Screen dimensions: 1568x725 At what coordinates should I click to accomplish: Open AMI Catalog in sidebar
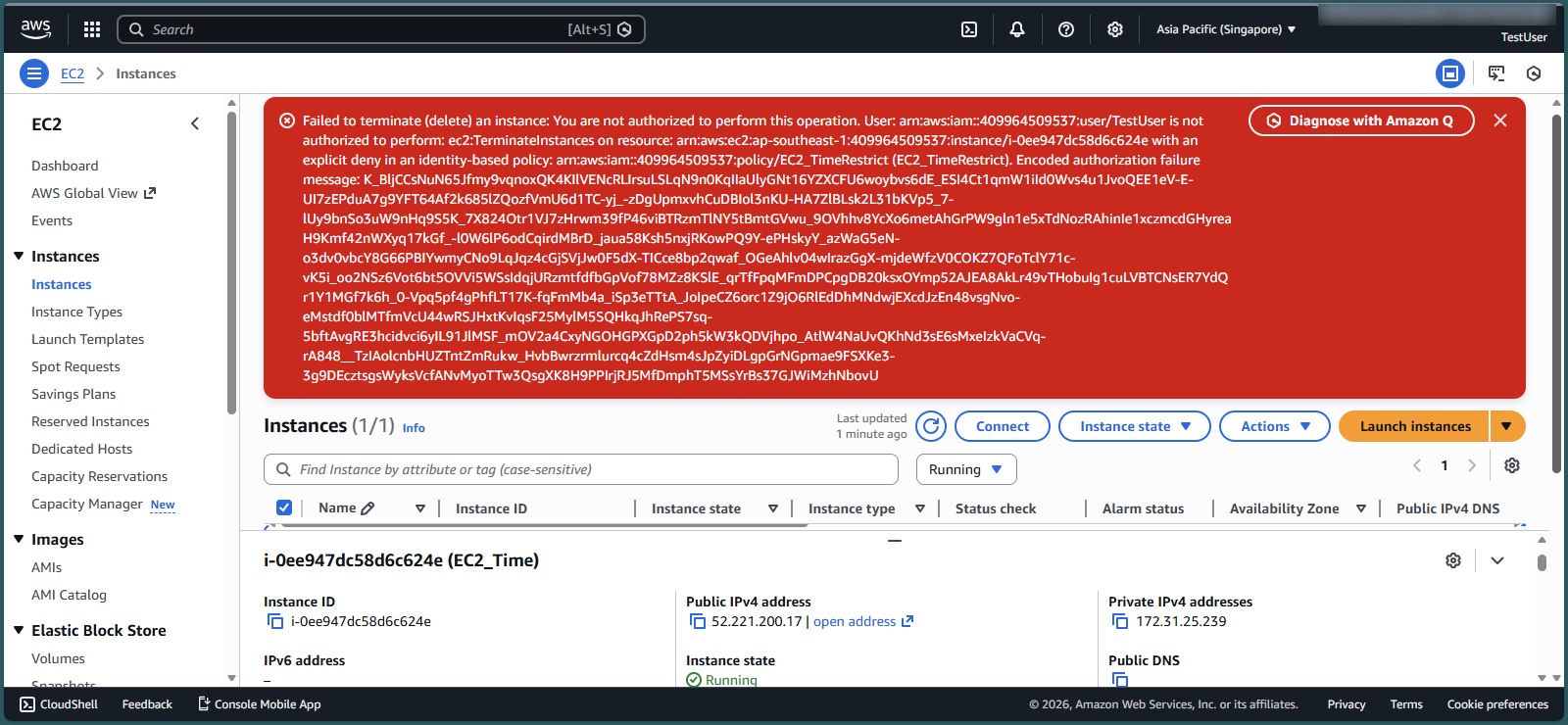pos(69,595)
